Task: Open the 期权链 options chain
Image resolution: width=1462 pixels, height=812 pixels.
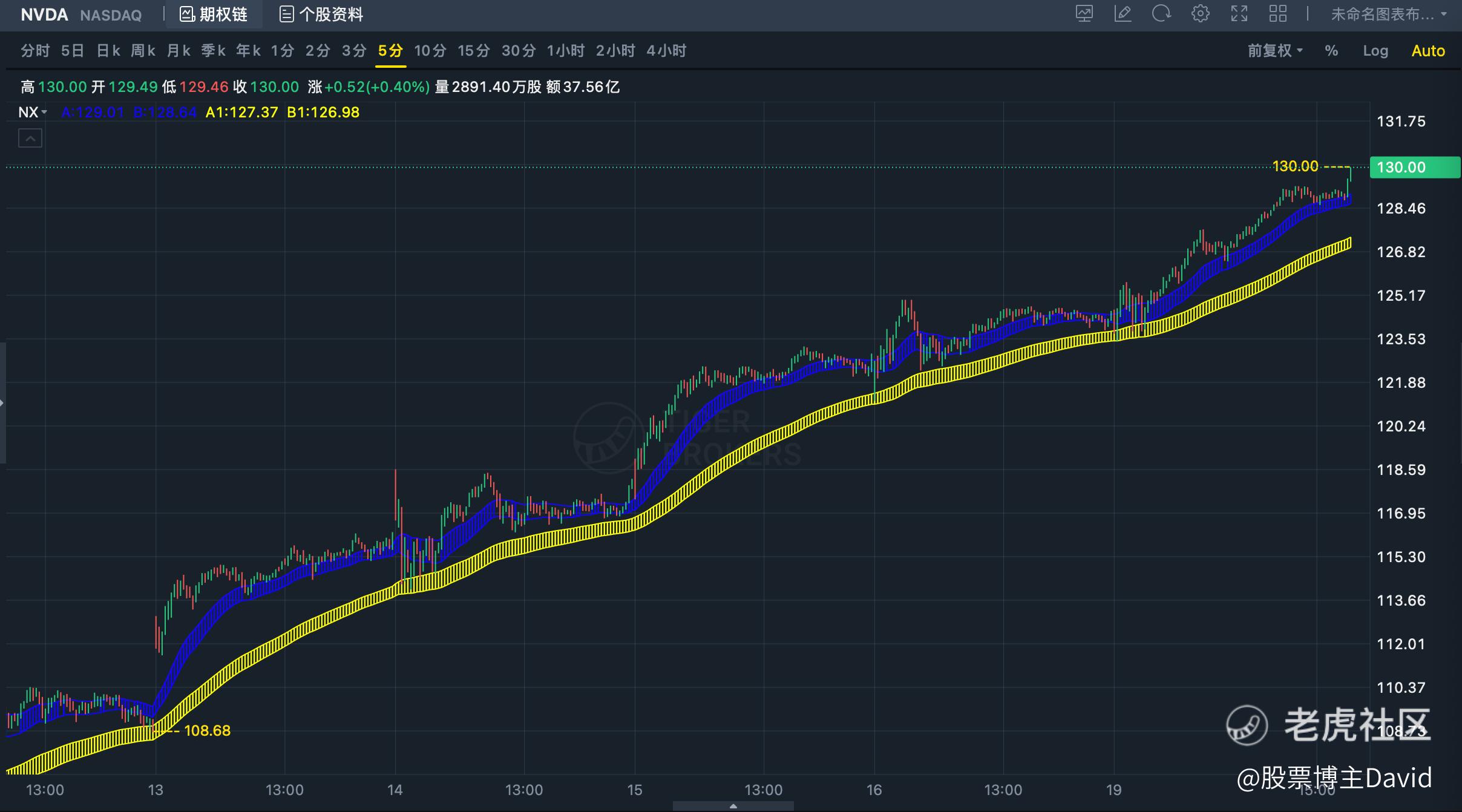Action: tap(214, 14)
